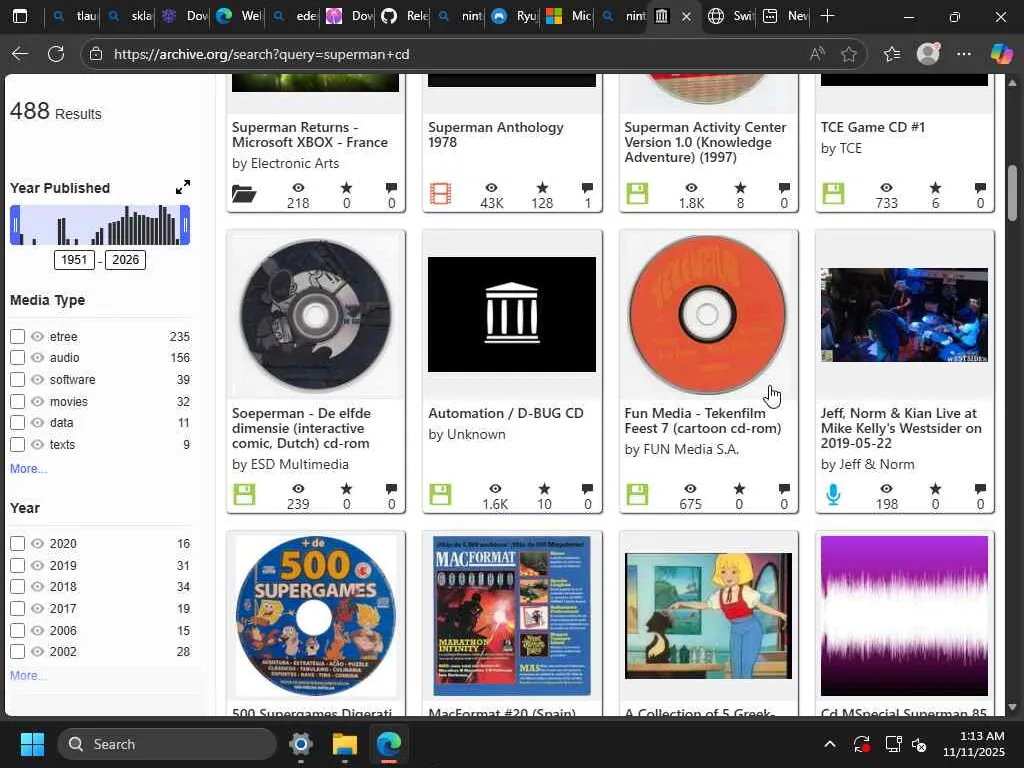The image size is (1024, 768).
Task: Expand more Media Type options
Action: [28, 469]
